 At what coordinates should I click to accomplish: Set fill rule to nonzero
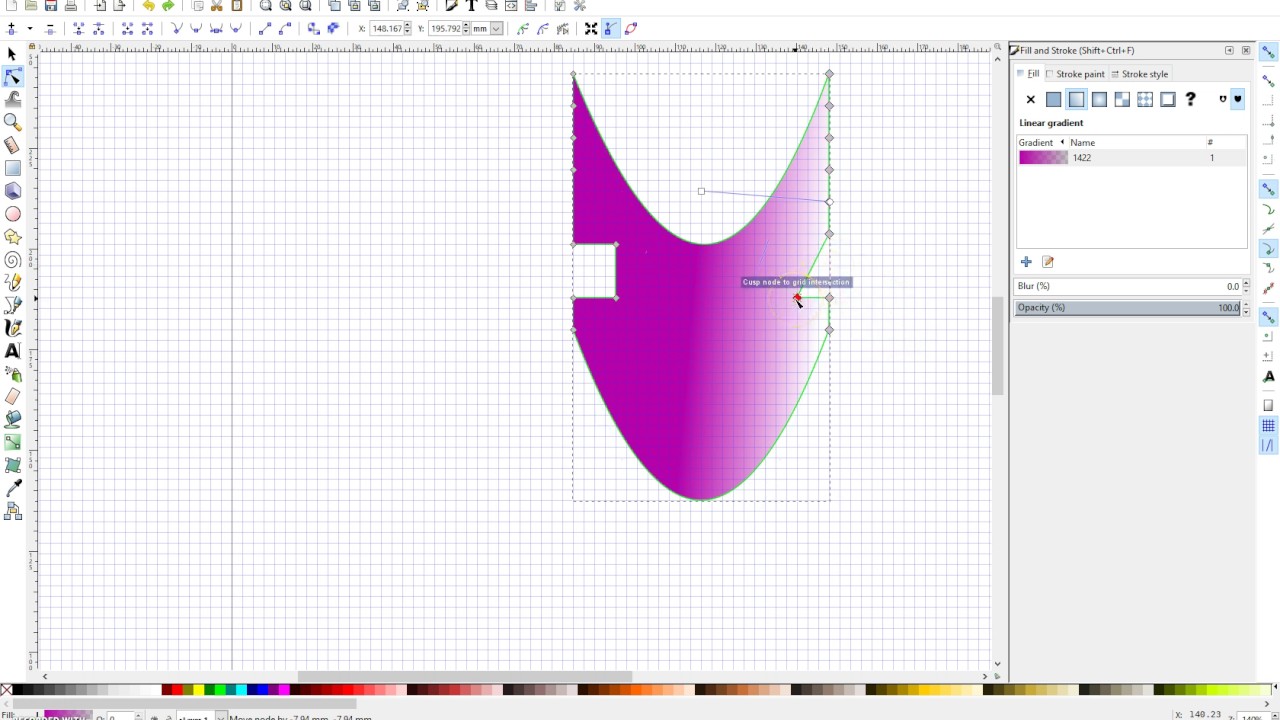(x=1238, y=99)
